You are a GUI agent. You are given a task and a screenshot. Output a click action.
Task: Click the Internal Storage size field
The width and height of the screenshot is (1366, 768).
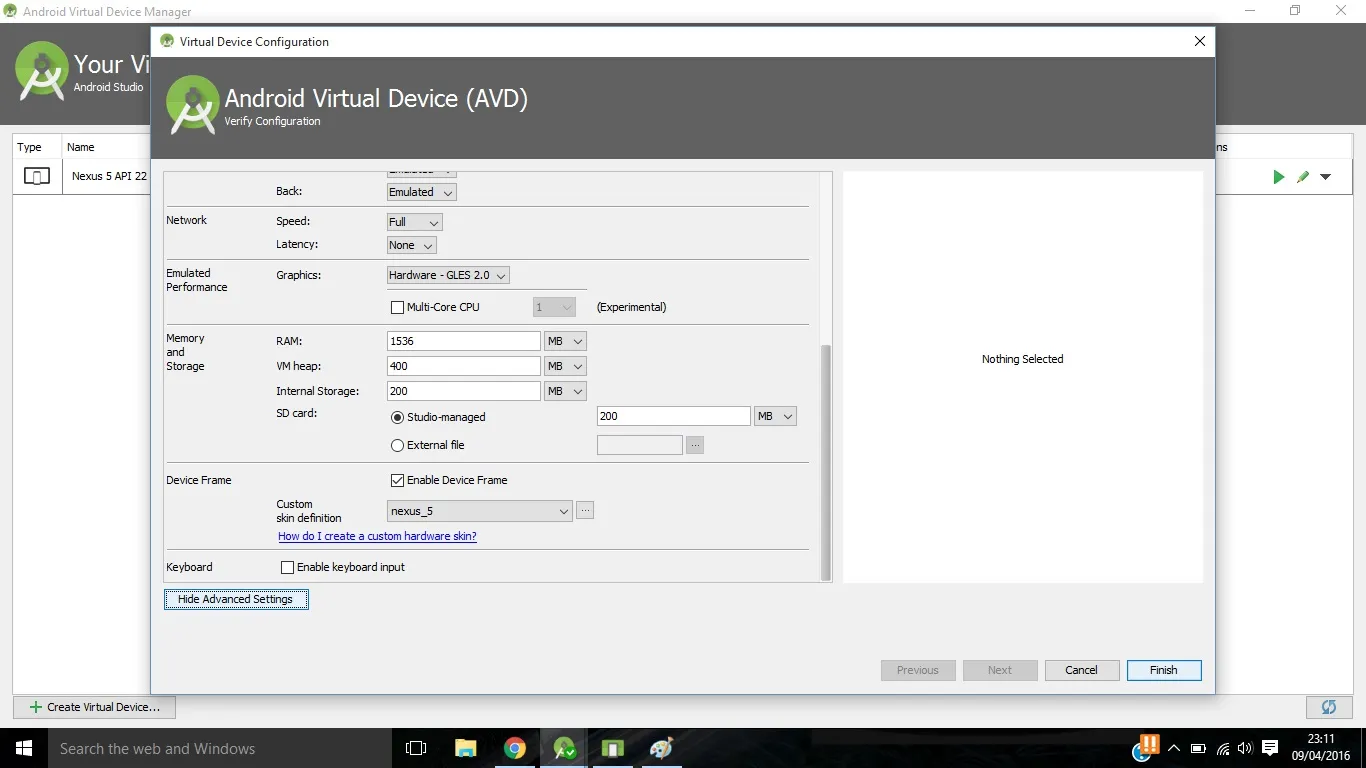[463, 391]
